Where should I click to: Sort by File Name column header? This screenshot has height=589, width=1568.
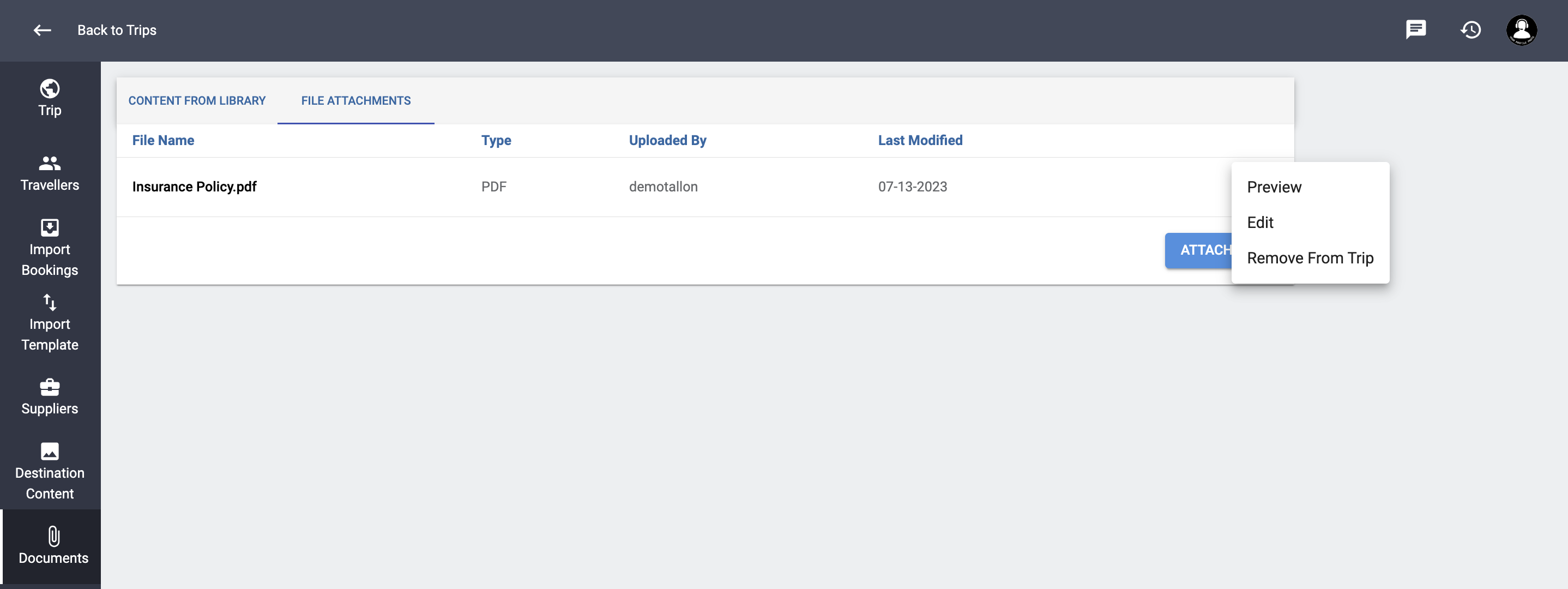(x=163, y=140)
